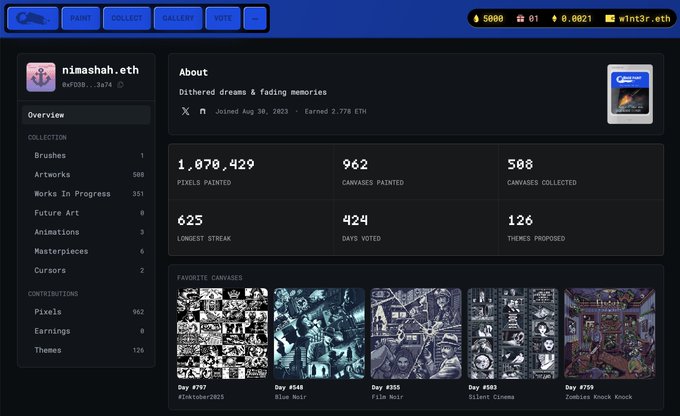
Task: Copy the wallet address 0xFD3B...3a74
Action: (x=121, y=85)
